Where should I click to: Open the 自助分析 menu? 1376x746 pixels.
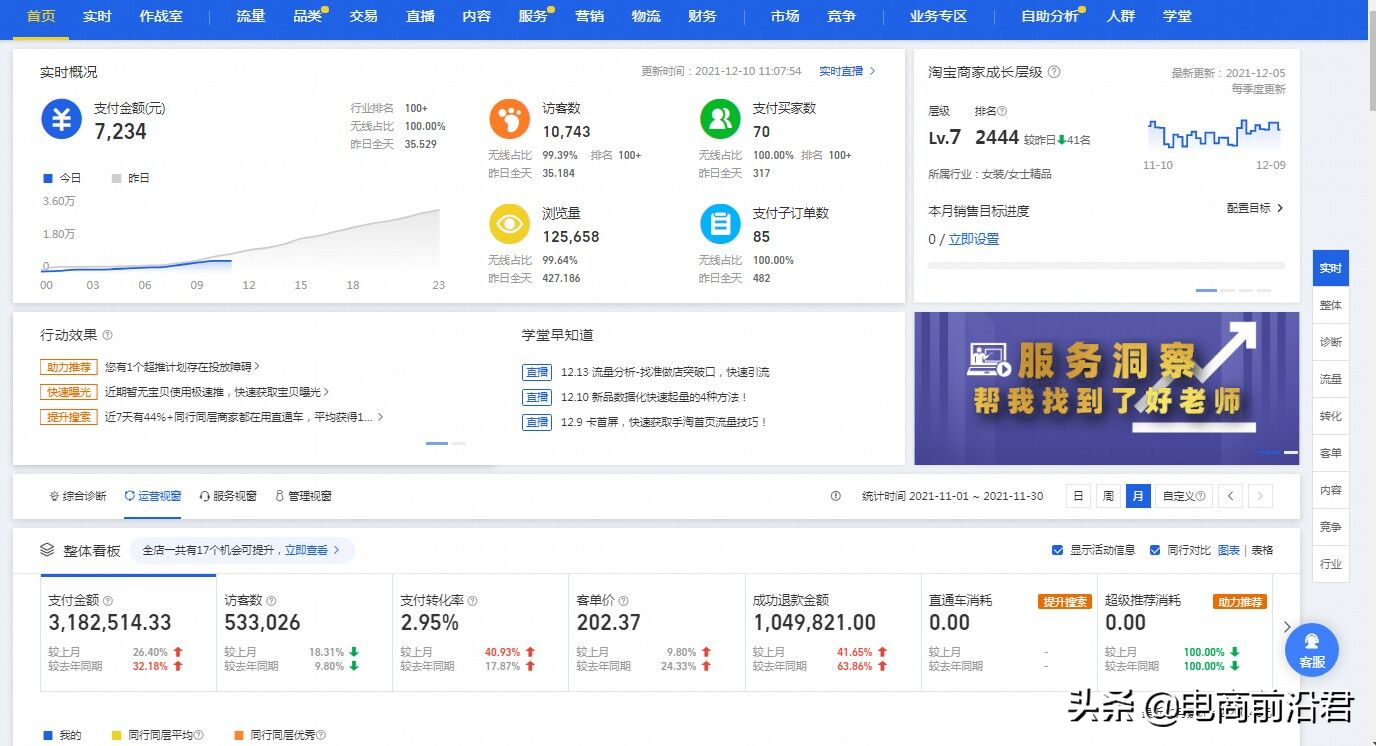pos(1050,16)
